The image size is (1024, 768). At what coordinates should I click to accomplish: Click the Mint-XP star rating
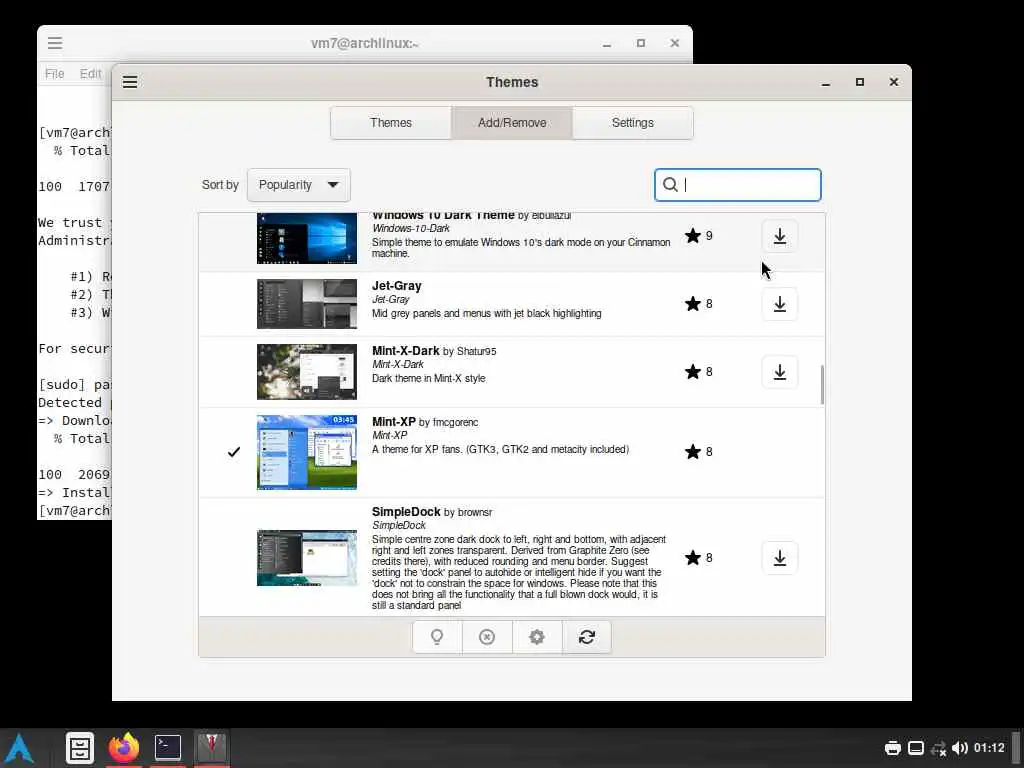[699, 452]
